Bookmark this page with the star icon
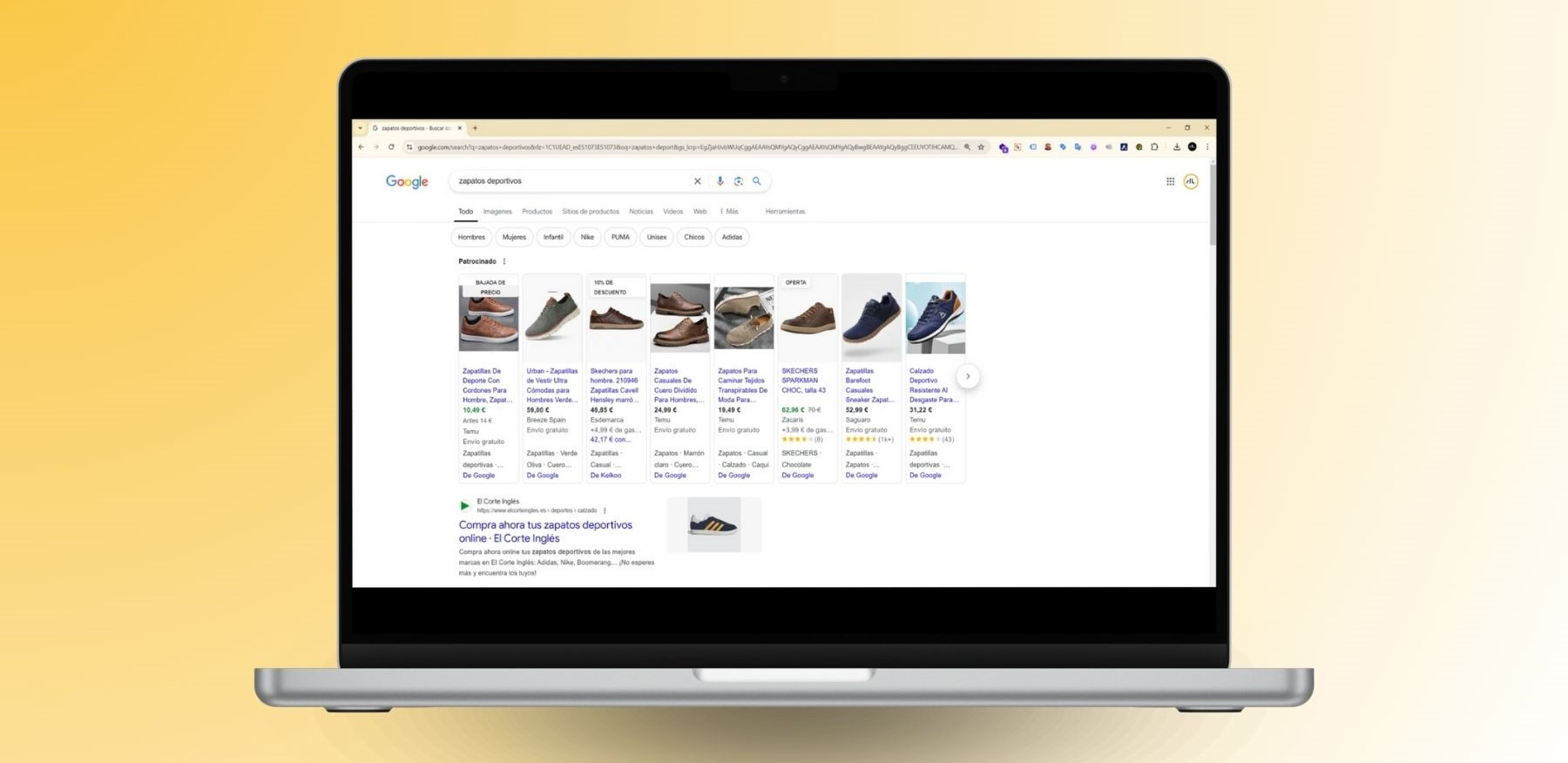Screen dimensions: 1568x763 coord(981,147)
